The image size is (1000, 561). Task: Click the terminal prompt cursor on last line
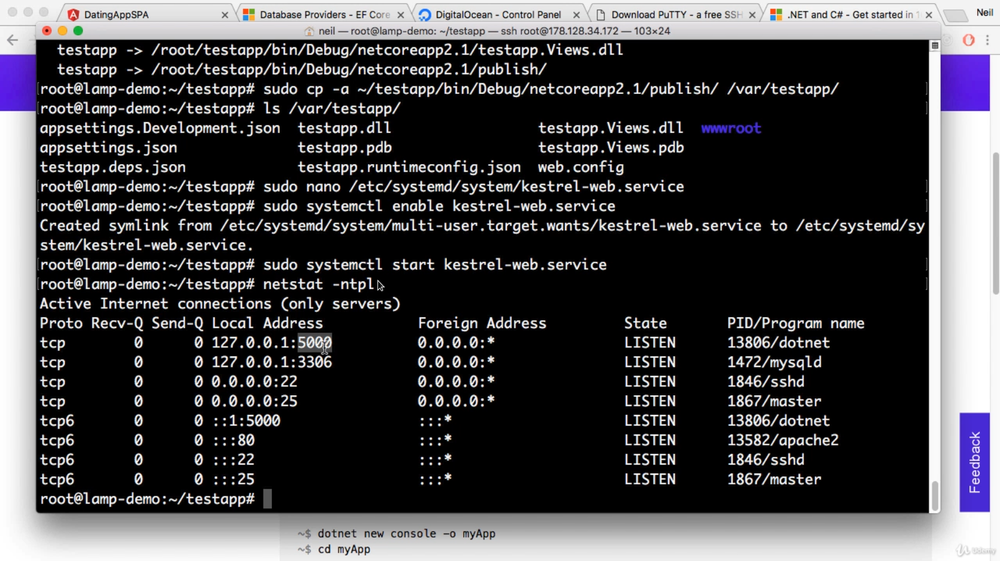point(267,499)
